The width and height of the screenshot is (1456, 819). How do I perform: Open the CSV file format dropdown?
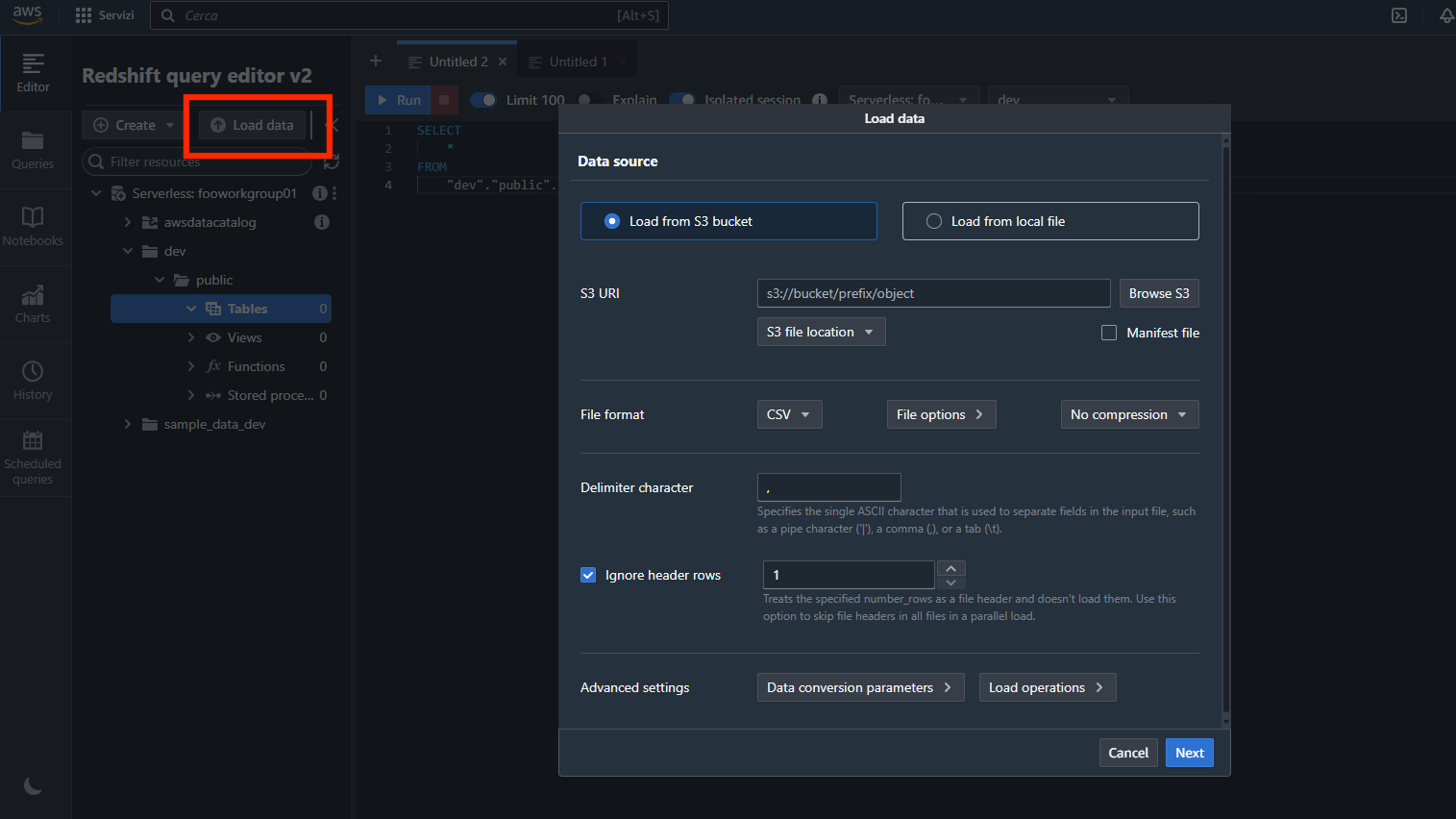click(790, 414)
